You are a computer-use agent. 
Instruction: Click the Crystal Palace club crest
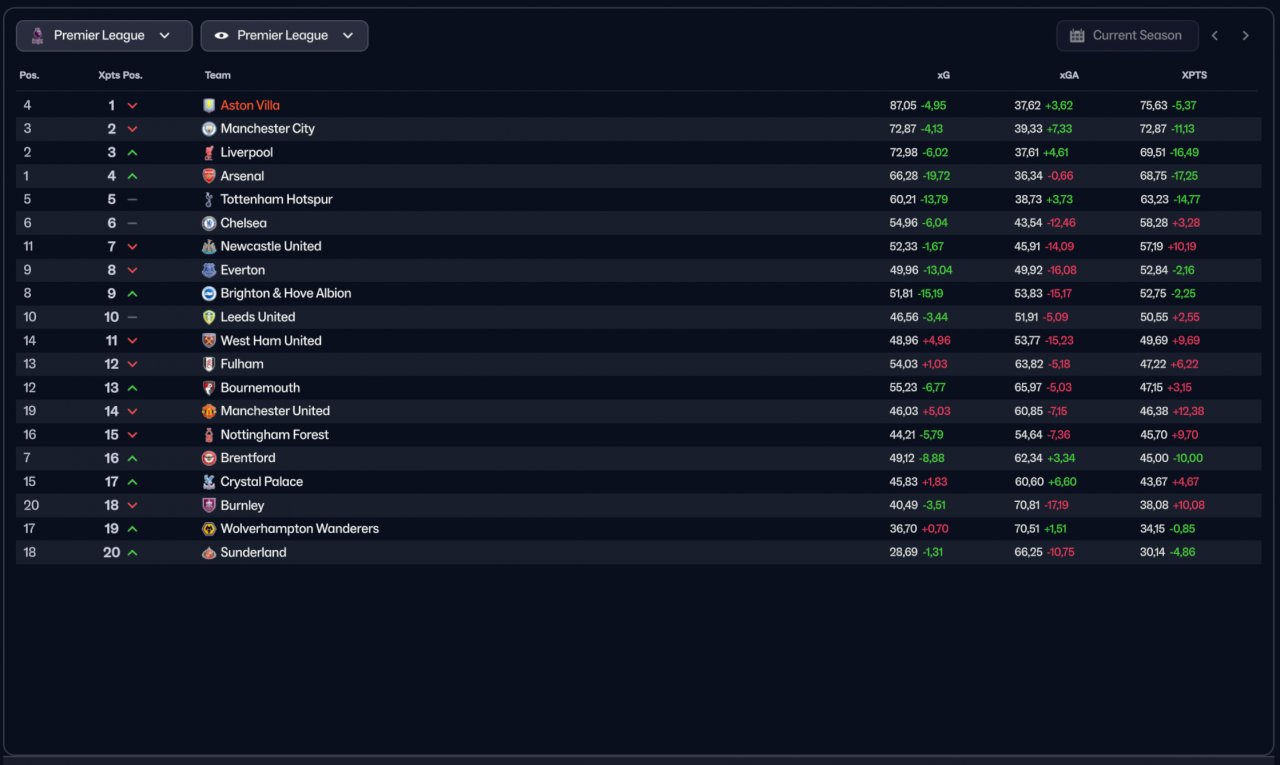click(209, 481)
